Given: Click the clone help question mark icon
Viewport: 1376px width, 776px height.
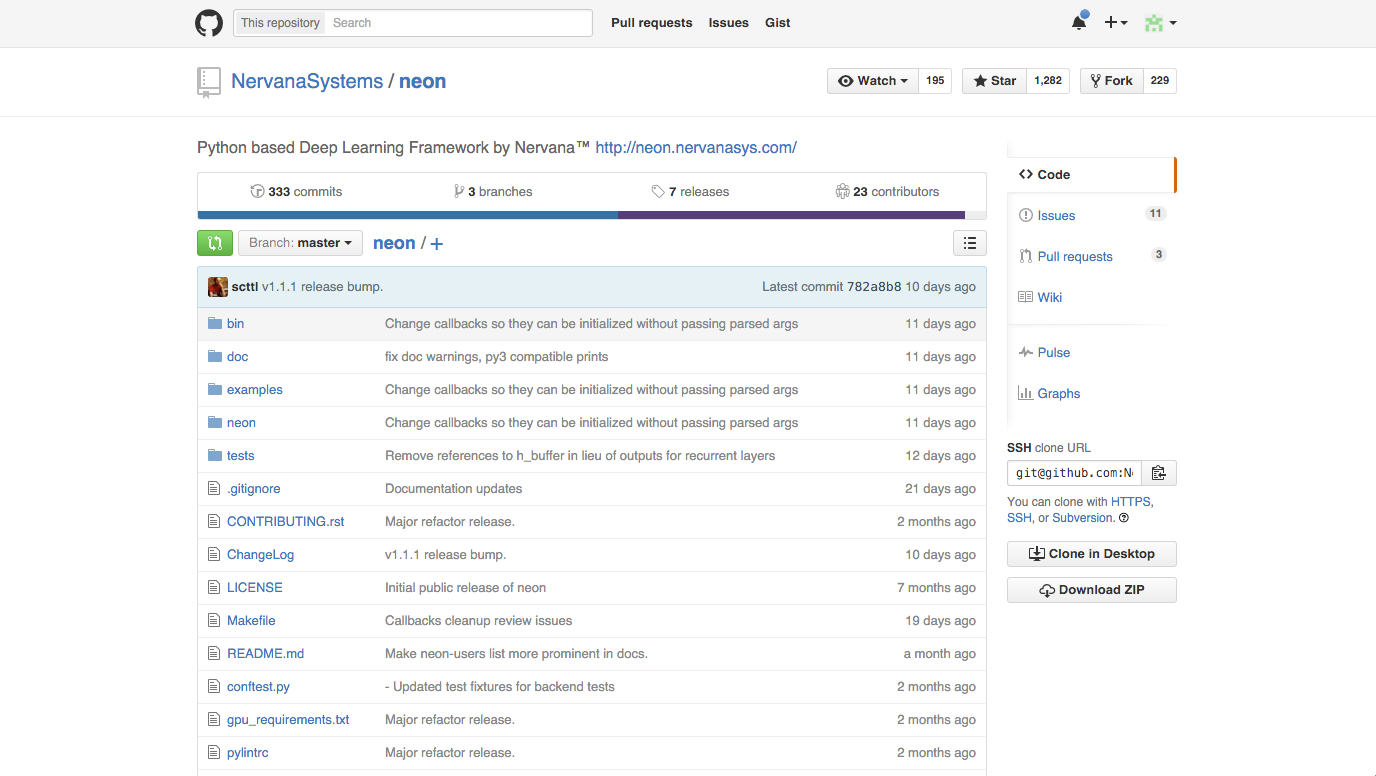Looking at the screenshot, I should click(1124, 518).
